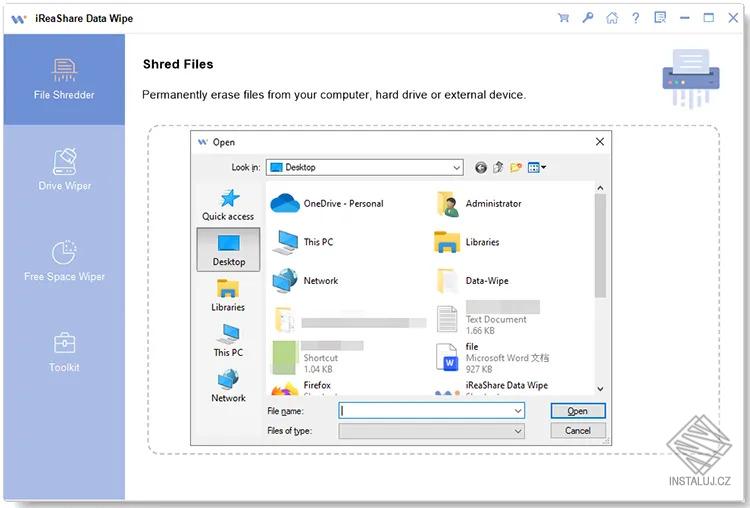Screen dimensions: 750x508
Task: Select Network in places bar
Action: tap(228, 386)
